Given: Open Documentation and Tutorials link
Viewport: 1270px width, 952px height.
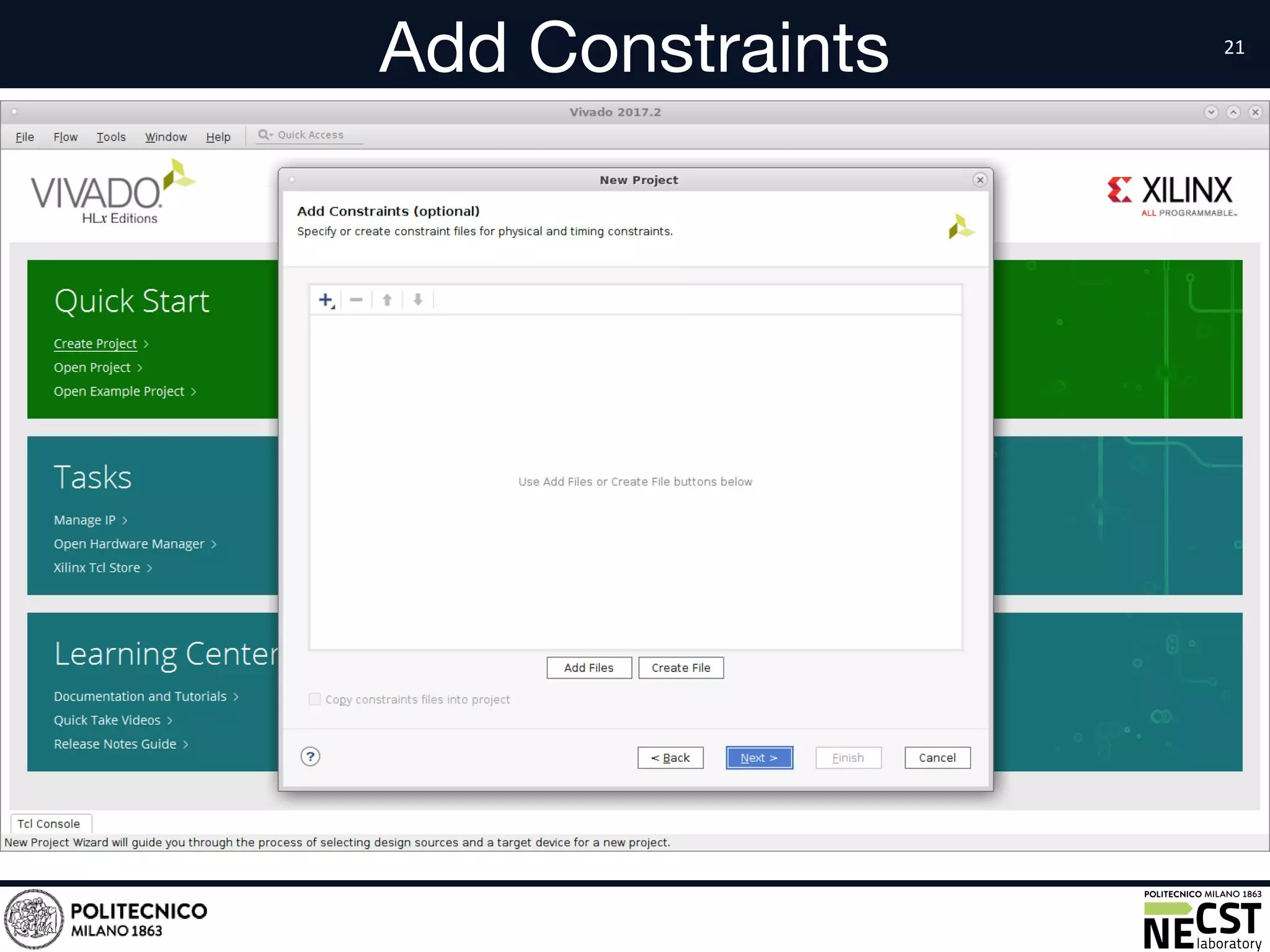Looking at the screenshot, I should (x=140, y=696).
